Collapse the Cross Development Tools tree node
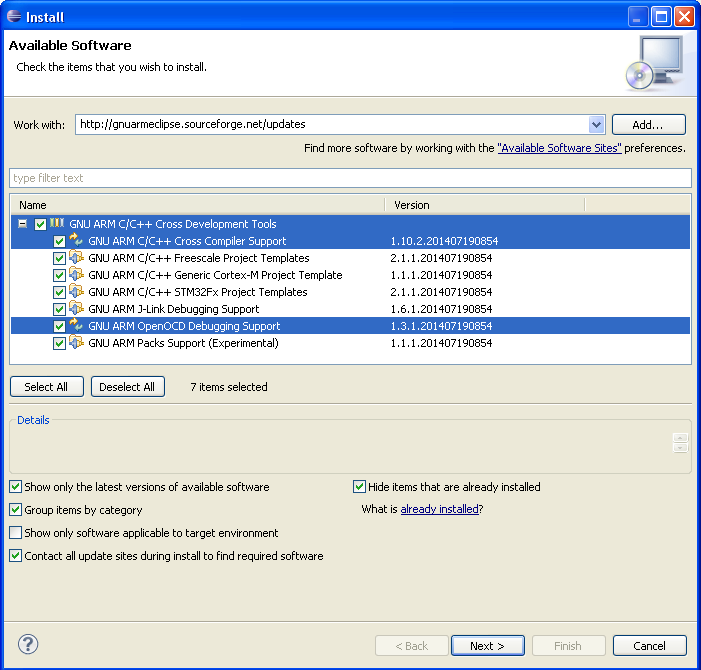 [x=22, y=224]
